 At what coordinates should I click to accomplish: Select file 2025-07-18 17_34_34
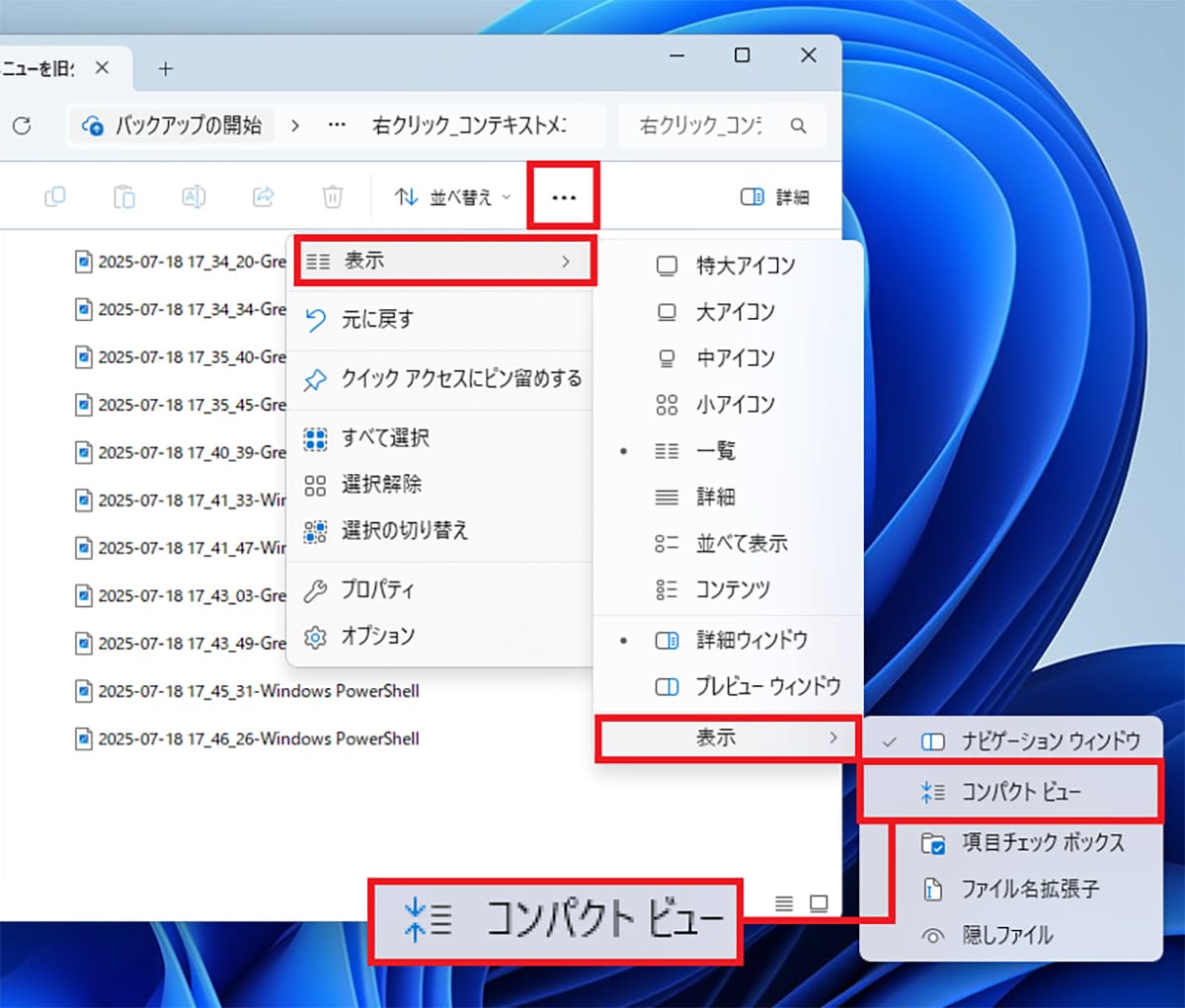[181, 309]
